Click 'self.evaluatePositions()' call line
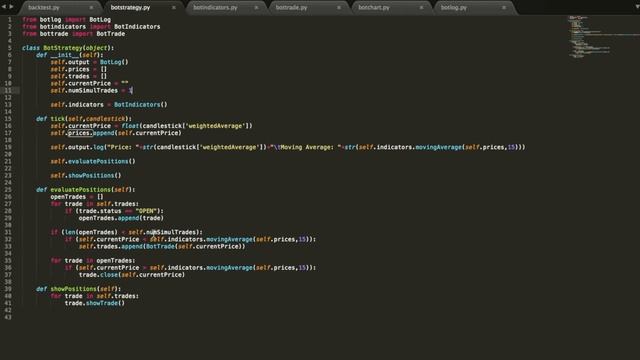Image resolution: width=640 pixels, height=360 pixels. tap(93, 162)
